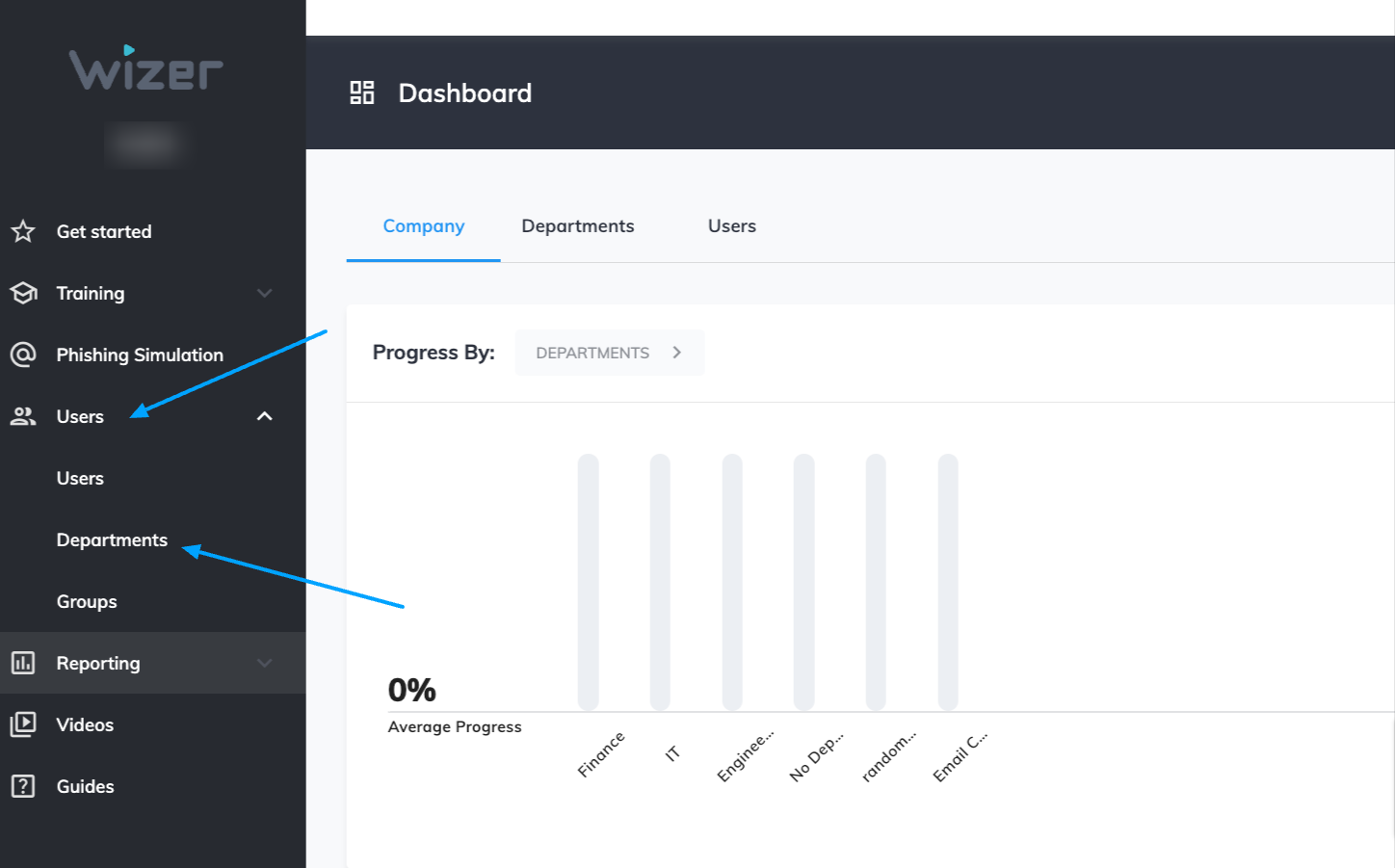Select the Users tab in dashboard
The height and width of the screenshot is (868, 1395).
[731, 225]
